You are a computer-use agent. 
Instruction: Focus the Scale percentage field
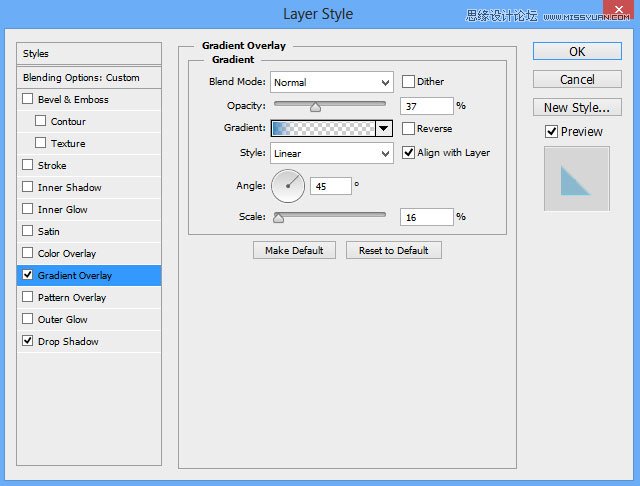(x=427, y=217)
